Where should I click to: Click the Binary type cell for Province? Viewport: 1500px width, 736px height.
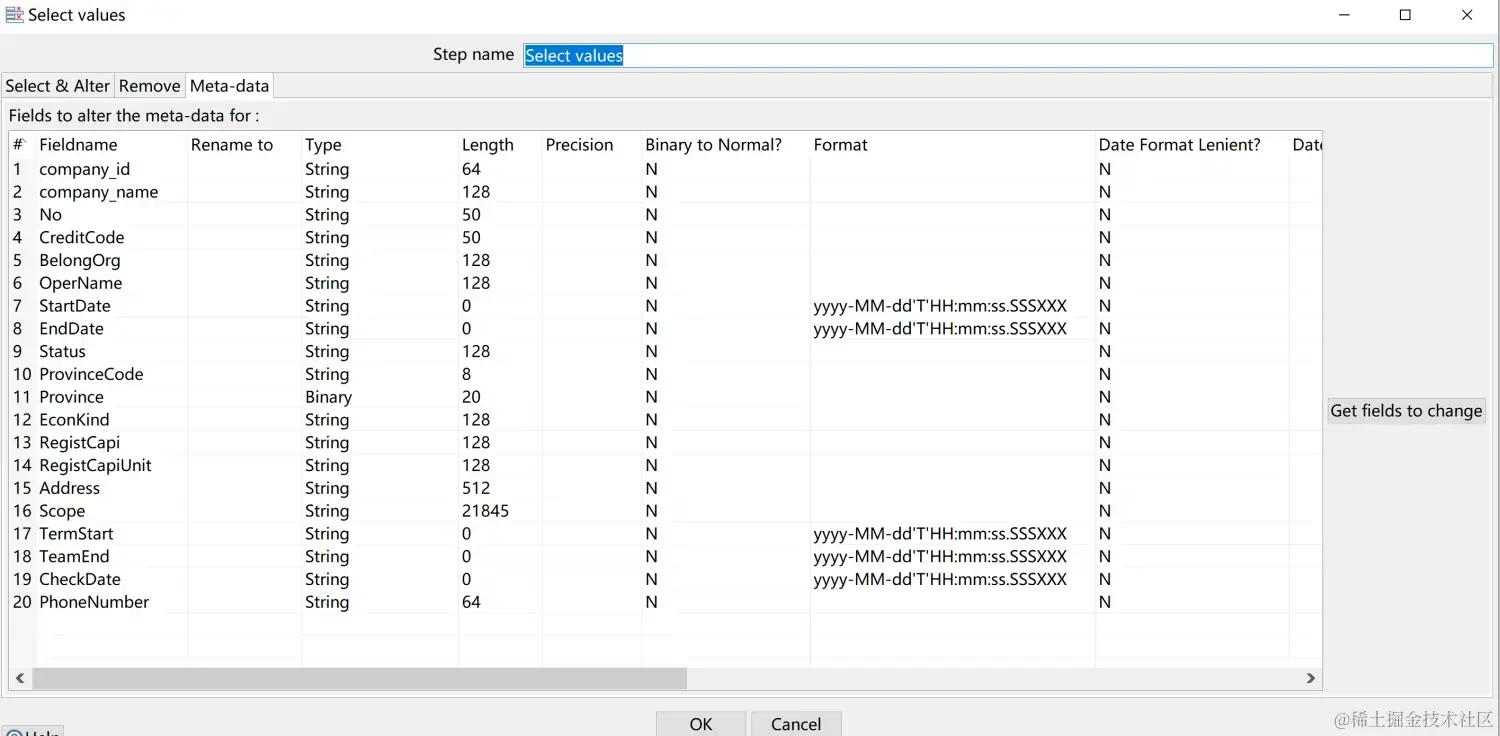pyautogui.click(x=380, y=397)
